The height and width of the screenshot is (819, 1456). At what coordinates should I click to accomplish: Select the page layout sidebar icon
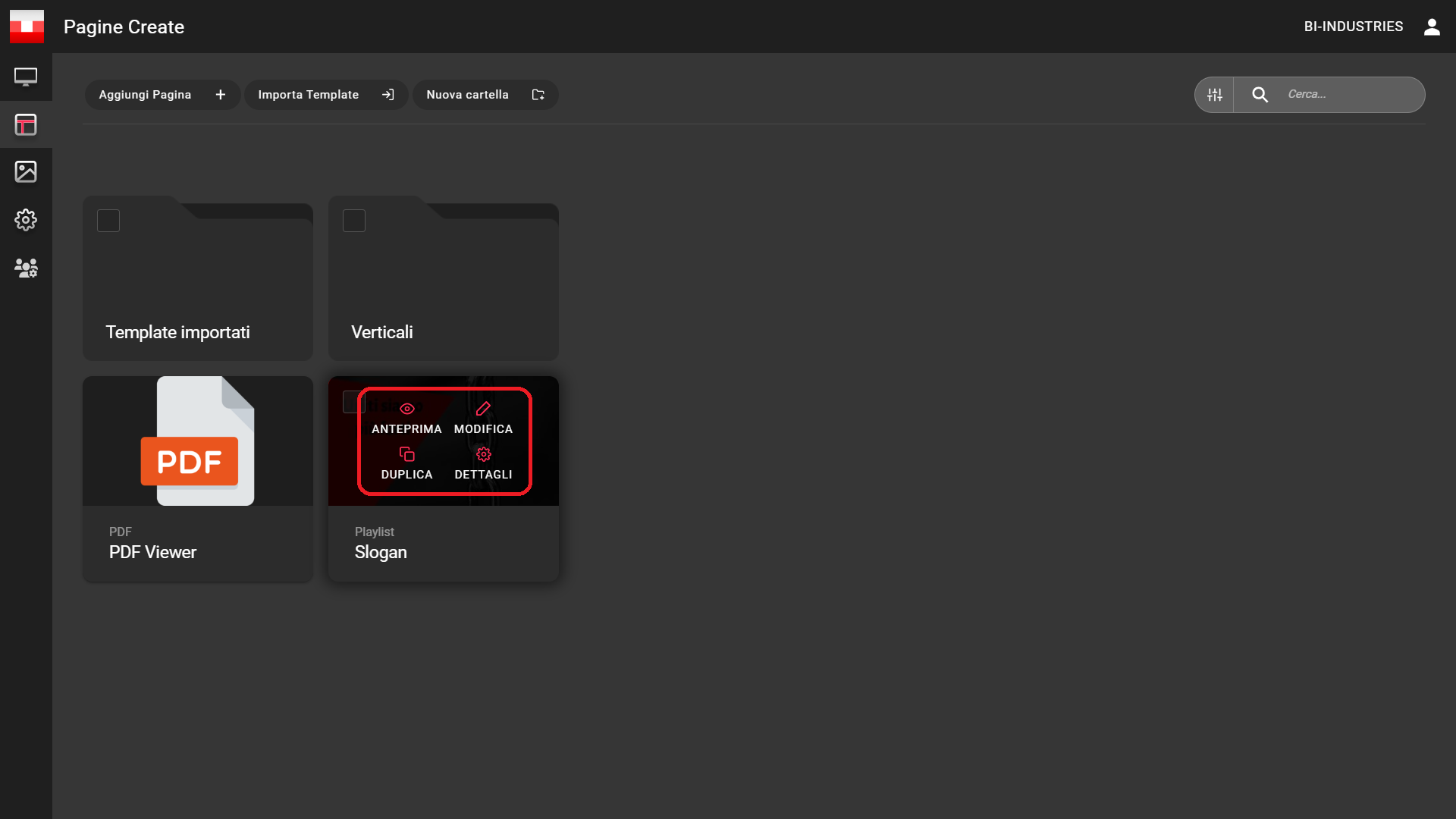point(26,124)
